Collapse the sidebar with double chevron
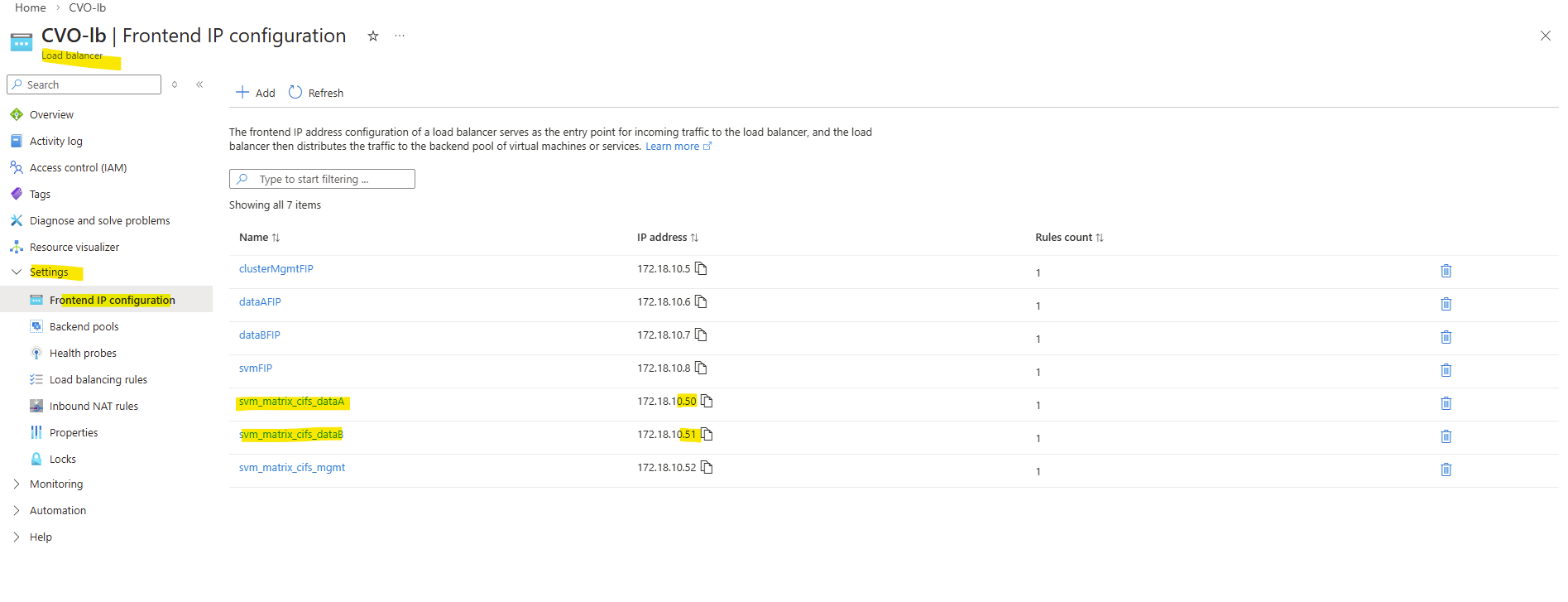Image resolution: width=1568 pixels, height=602 pixels. [x=199, y=84]
